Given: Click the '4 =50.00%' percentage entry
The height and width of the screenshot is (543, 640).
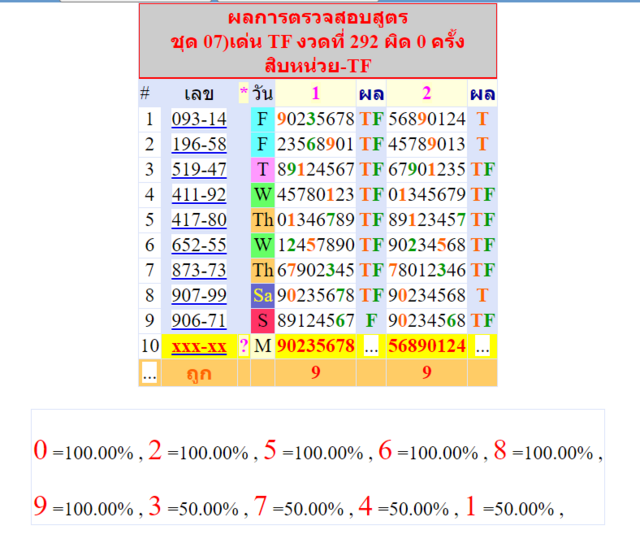Looking at the screenshot, I should tap(404, 507).
